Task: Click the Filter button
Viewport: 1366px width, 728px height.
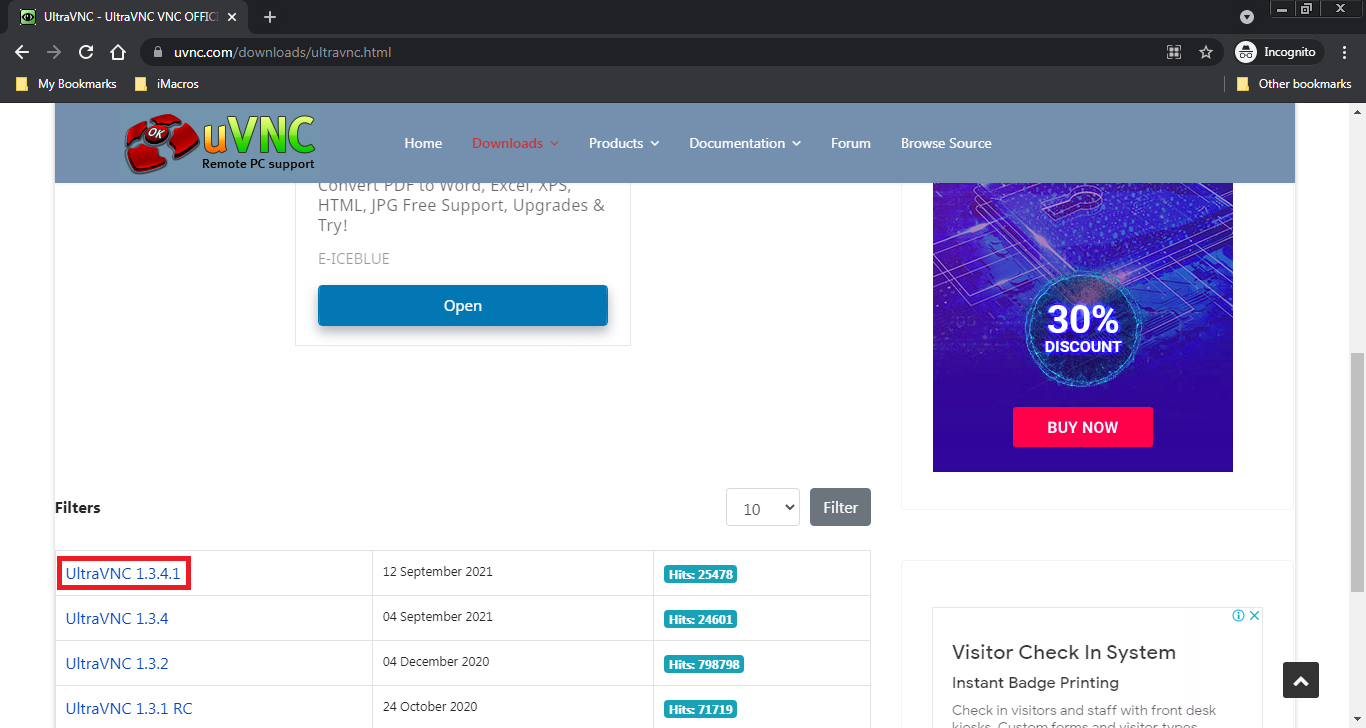Action: tap(840, 507)
